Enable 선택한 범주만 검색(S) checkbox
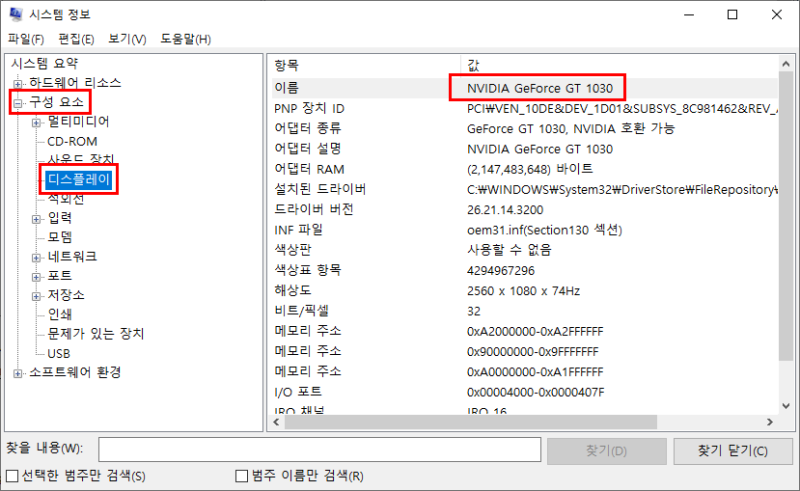Image resolution: width=800 pixels, height=491 pixels. pyautogui.click(x=13, y=476)
